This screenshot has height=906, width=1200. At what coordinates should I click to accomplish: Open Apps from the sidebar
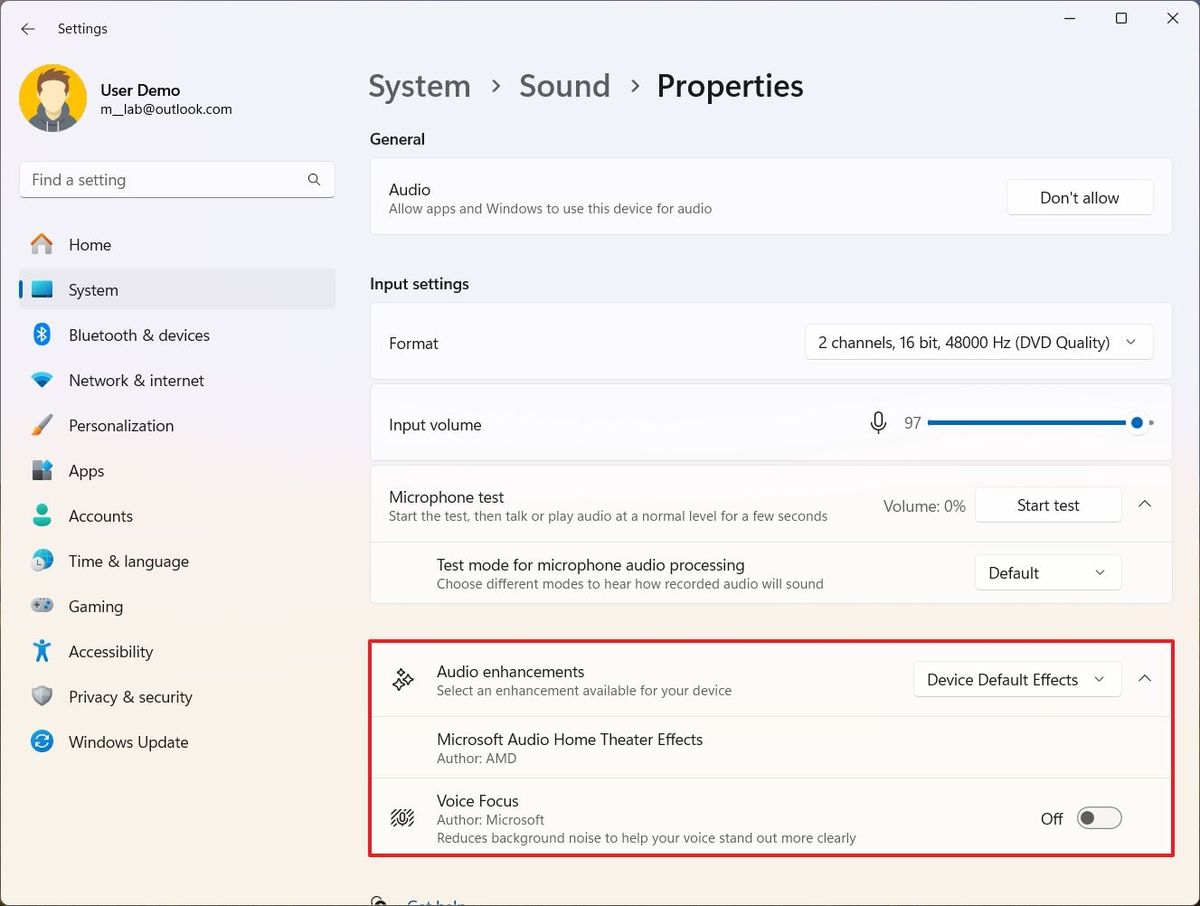pyautogui.click(x=85, y=470)
